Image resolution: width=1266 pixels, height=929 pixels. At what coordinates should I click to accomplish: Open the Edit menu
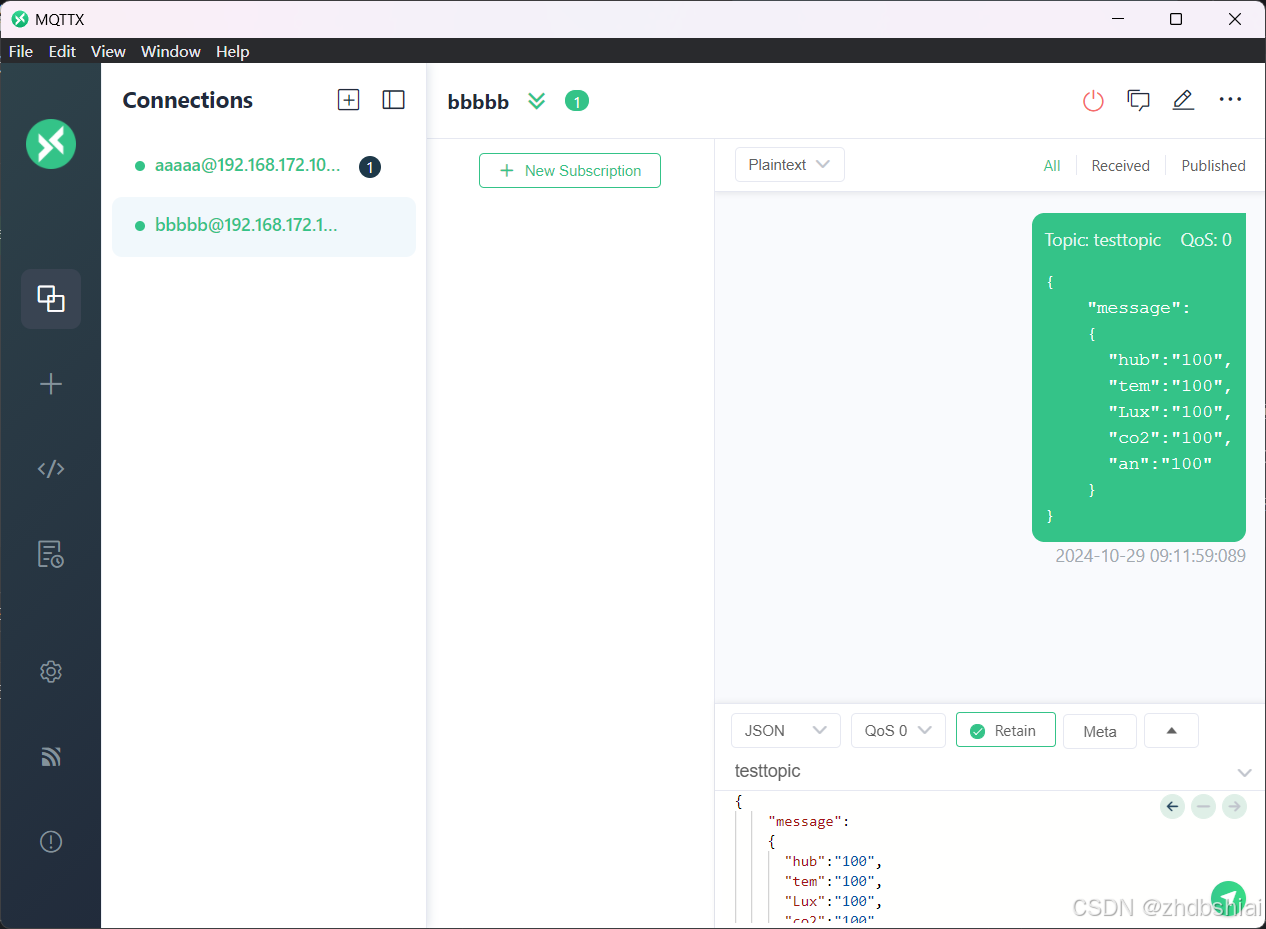point(62,51)
